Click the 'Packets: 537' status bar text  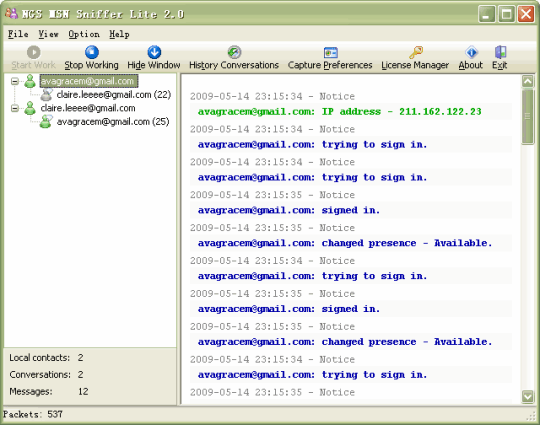pyautogui.click(x=33, y=414)
